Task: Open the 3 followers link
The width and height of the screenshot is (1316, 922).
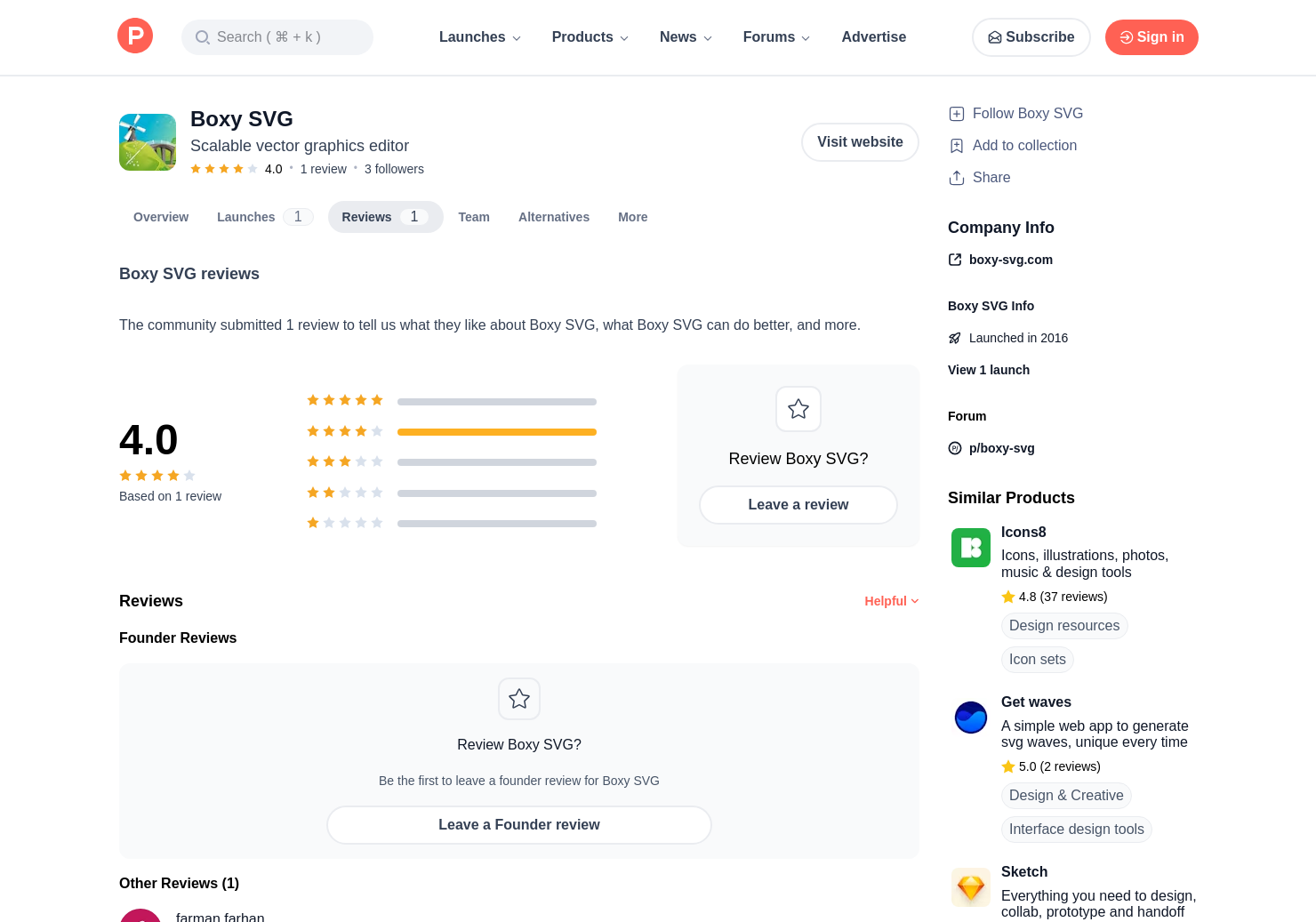Action: [x=394, y=169]
